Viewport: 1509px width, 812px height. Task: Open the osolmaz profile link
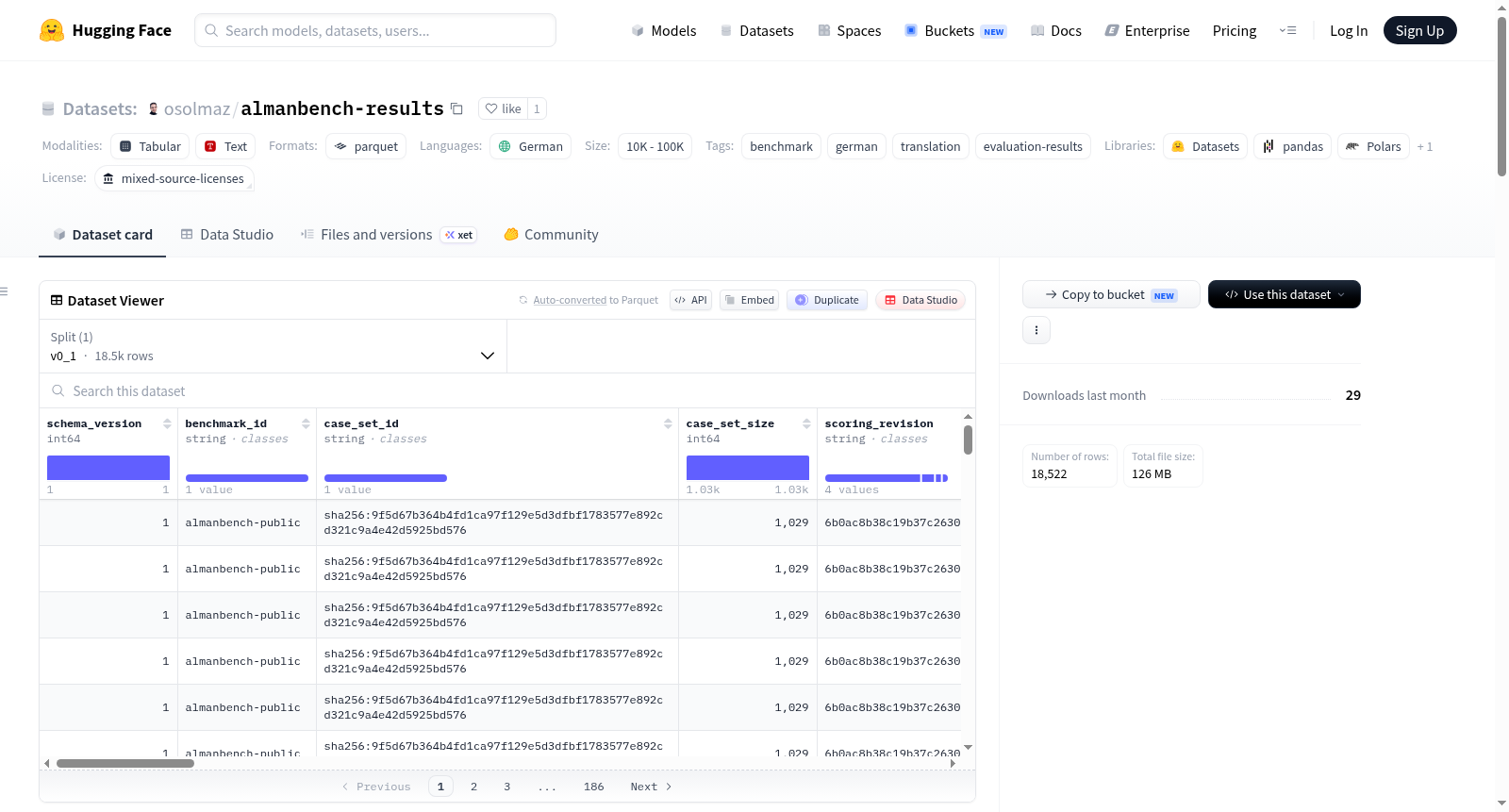click(x=197, y=108)
